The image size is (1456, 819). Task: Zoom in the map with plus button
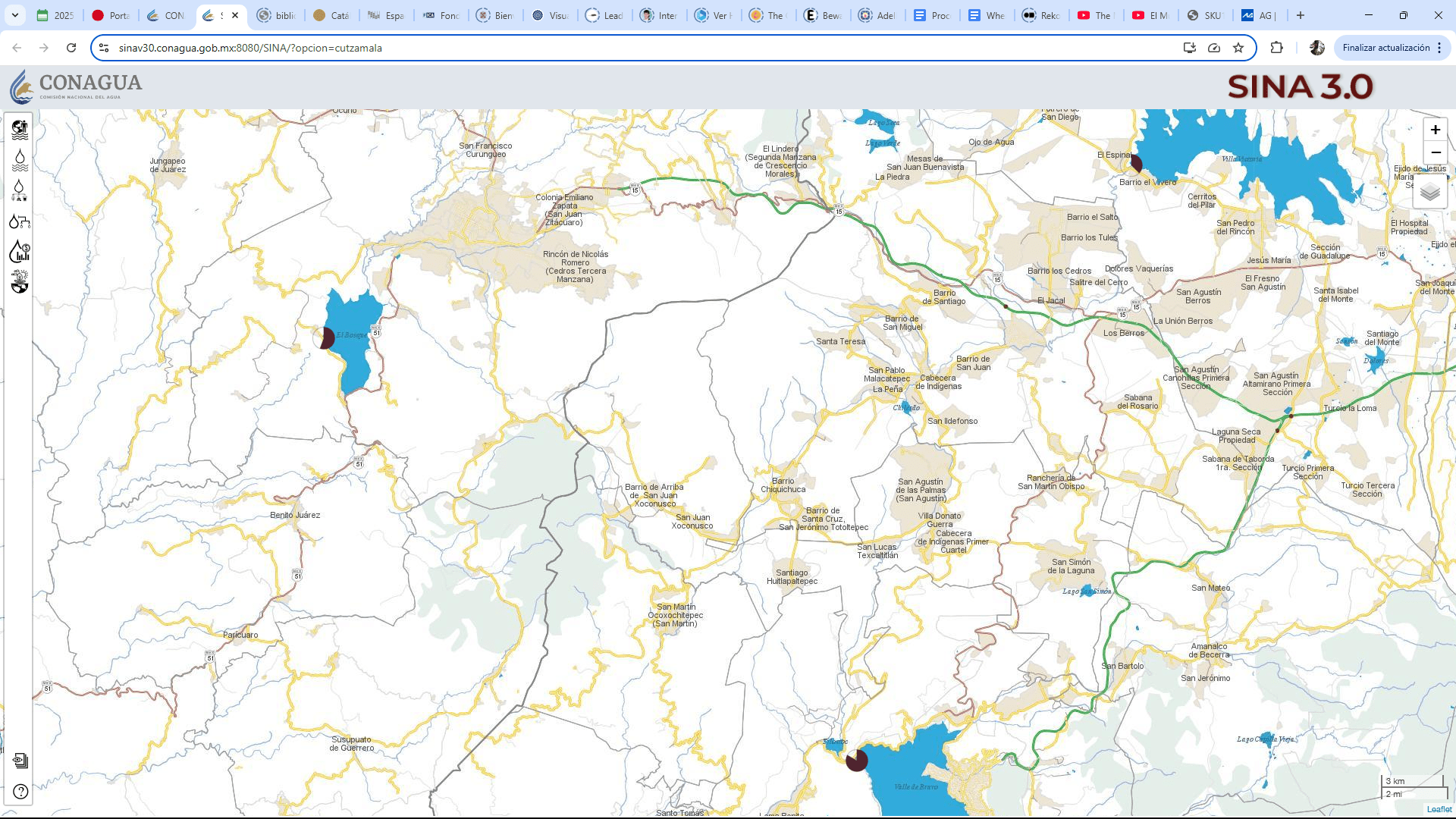1435,130
